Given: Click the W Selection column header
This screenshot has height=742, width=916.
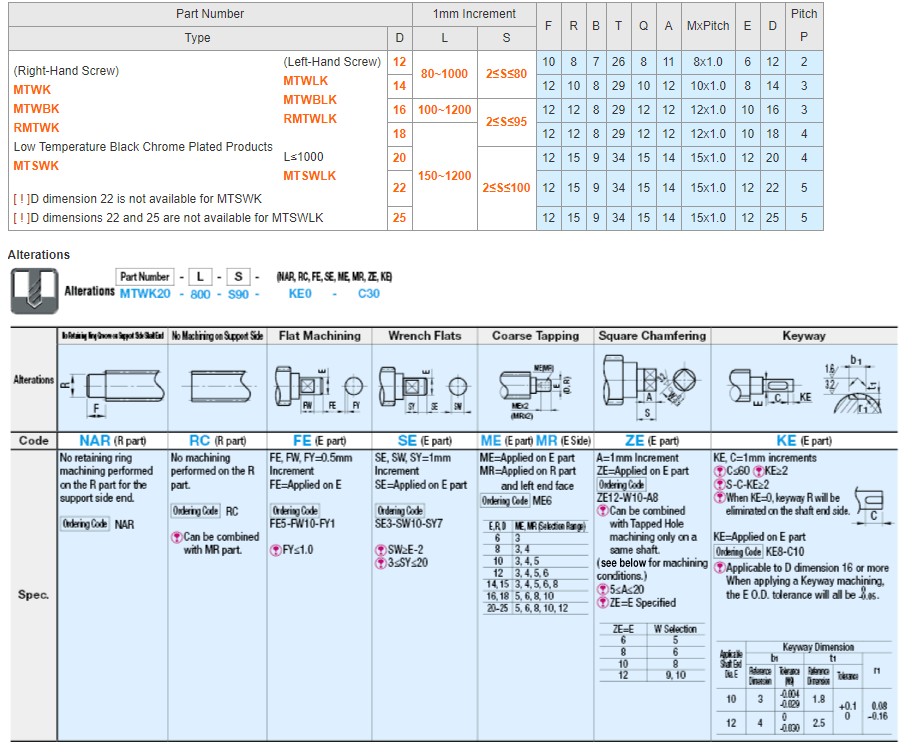Looking at the screenshot, I should coord(675,629).
